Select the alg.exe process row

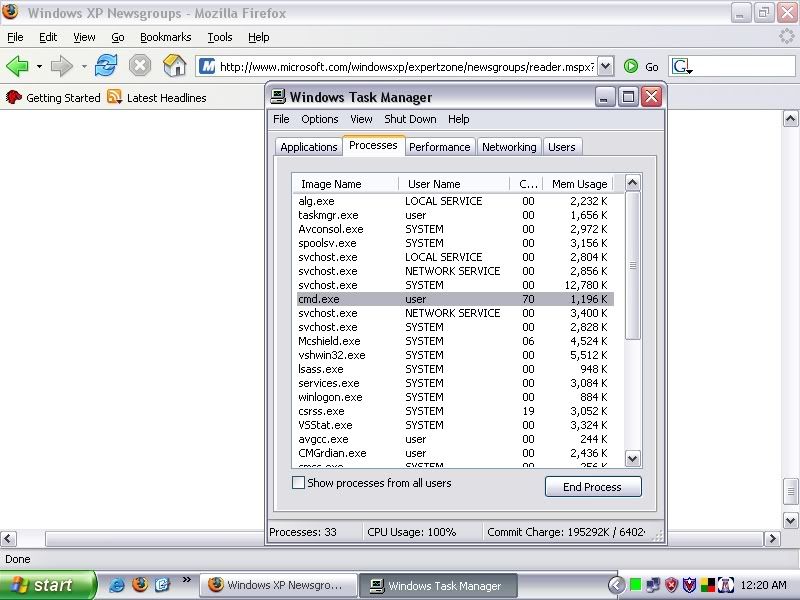[455, 201]
